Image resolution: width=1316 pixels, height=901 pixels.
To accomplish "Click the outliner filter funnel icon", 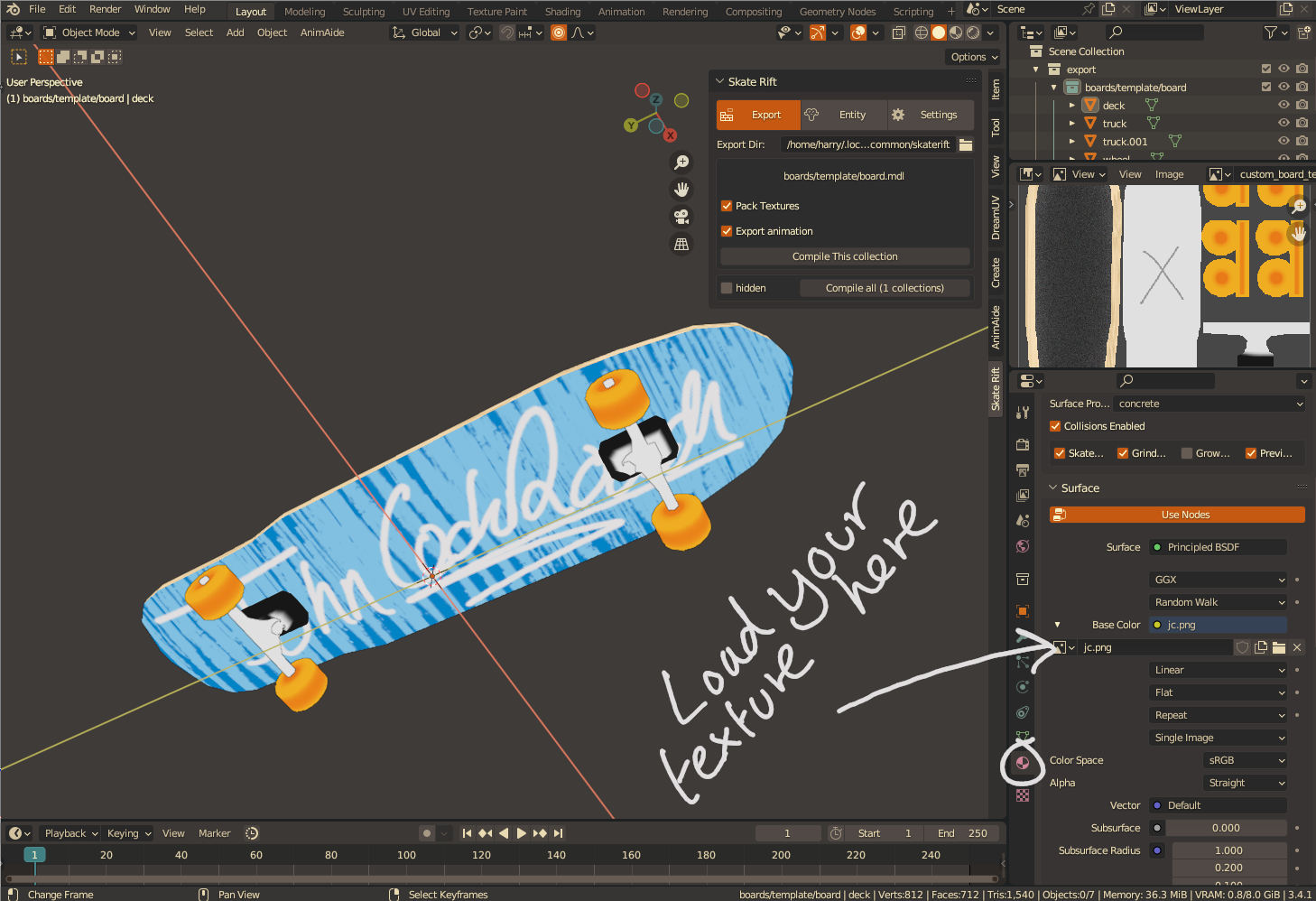I will (x=1271, y=33).
